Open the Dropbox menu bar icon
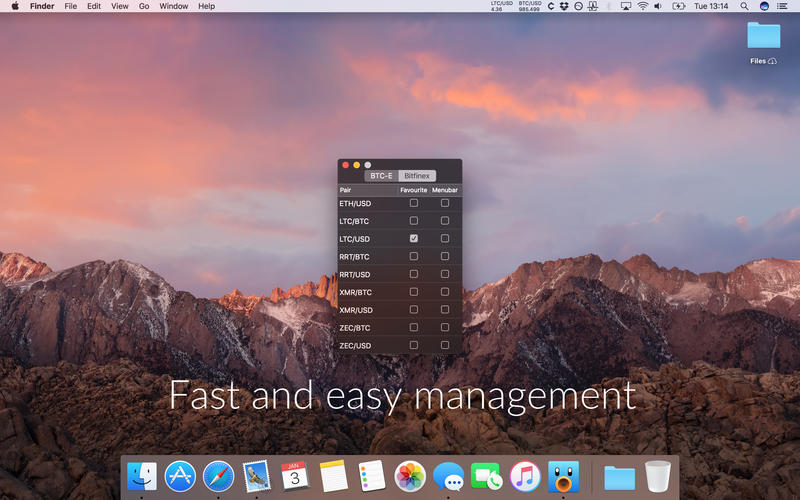 [x=564, y=6]
